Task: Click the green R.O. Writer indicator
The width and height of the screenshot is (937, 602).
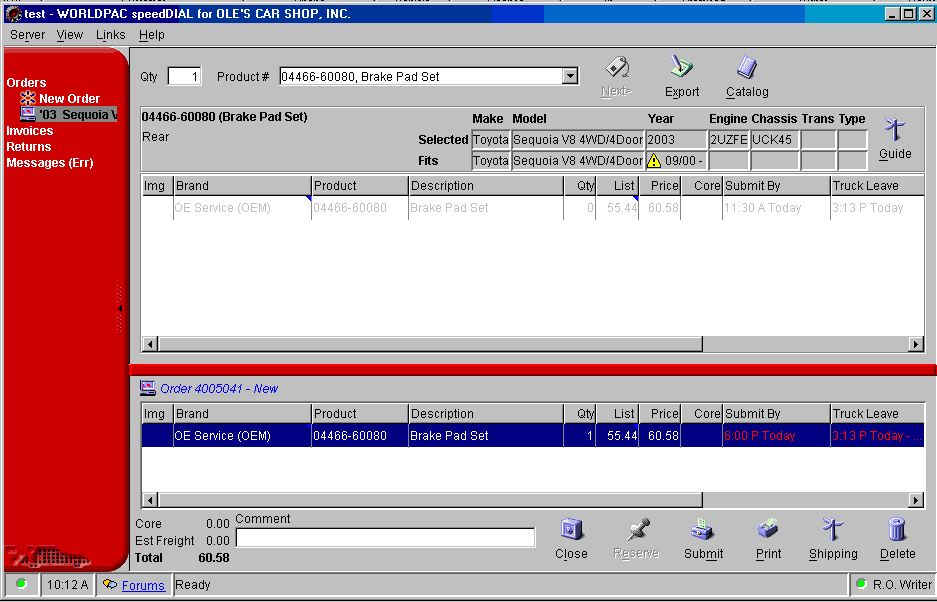Action: click(861, 583)
